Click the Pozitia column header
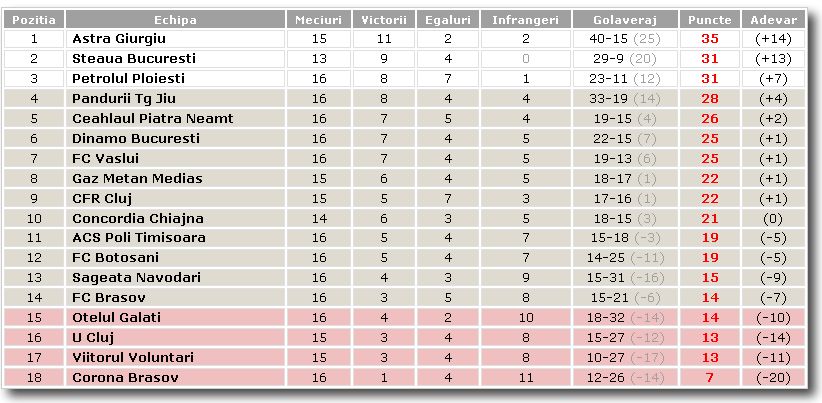The width and height of the screenshot is (822, 403). 34,20
